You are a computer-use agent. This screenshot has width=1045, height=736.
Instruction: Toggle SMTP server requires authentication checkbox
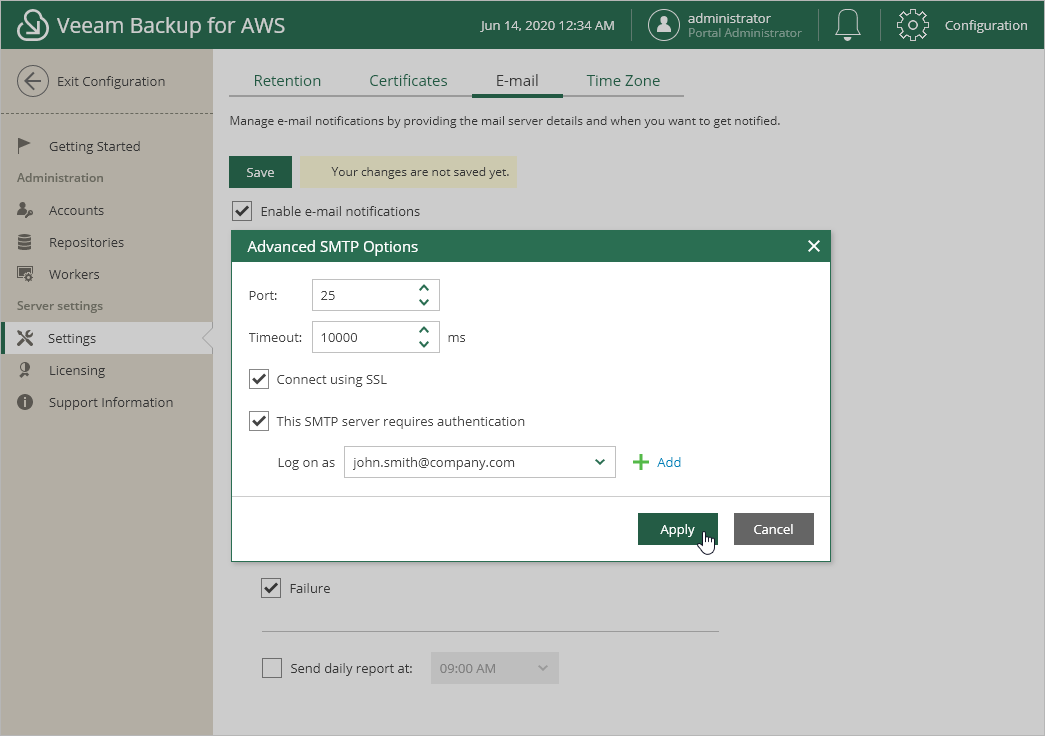click(259, 421)
